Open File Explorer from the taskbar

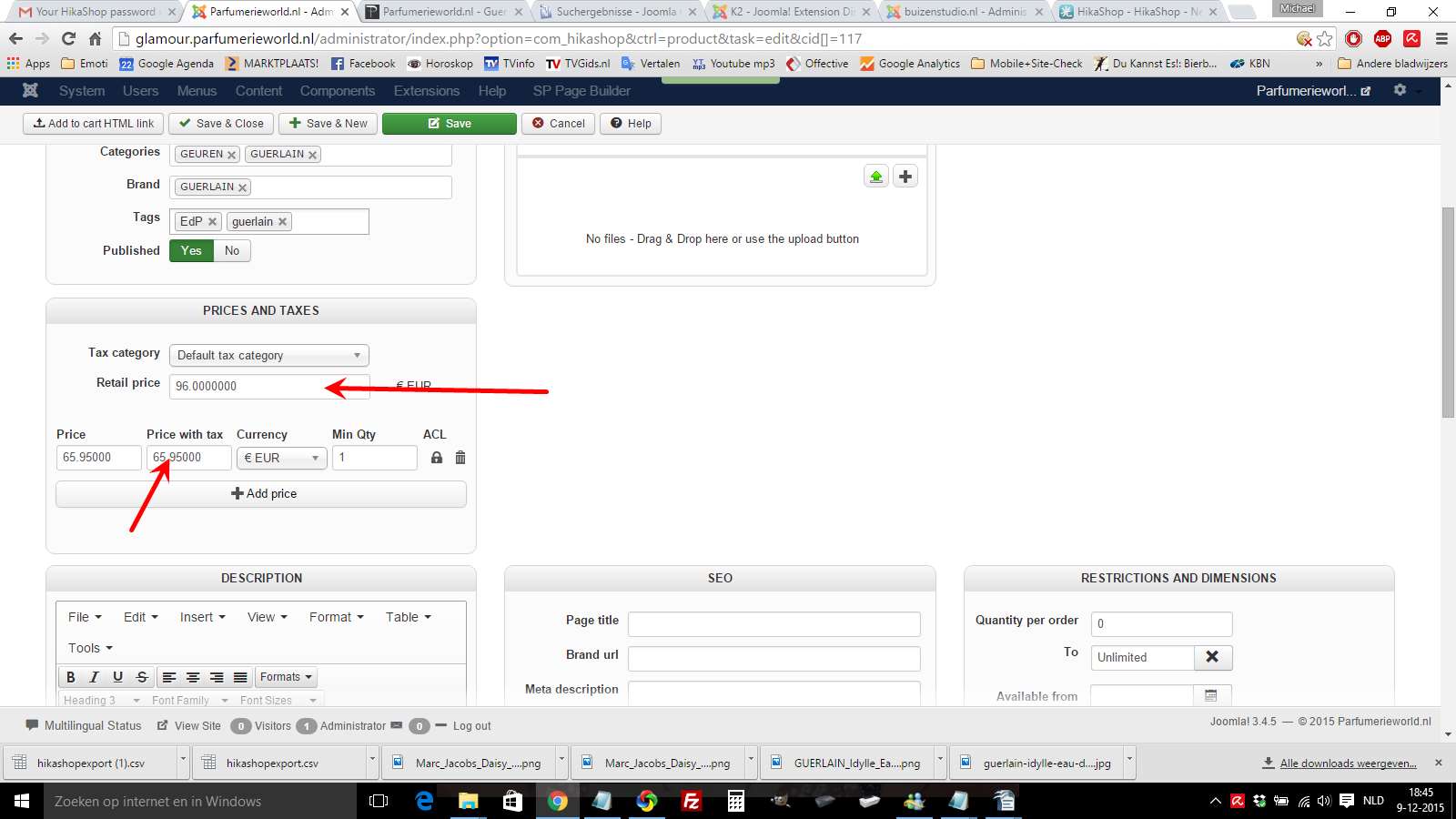tap(469, 801)
